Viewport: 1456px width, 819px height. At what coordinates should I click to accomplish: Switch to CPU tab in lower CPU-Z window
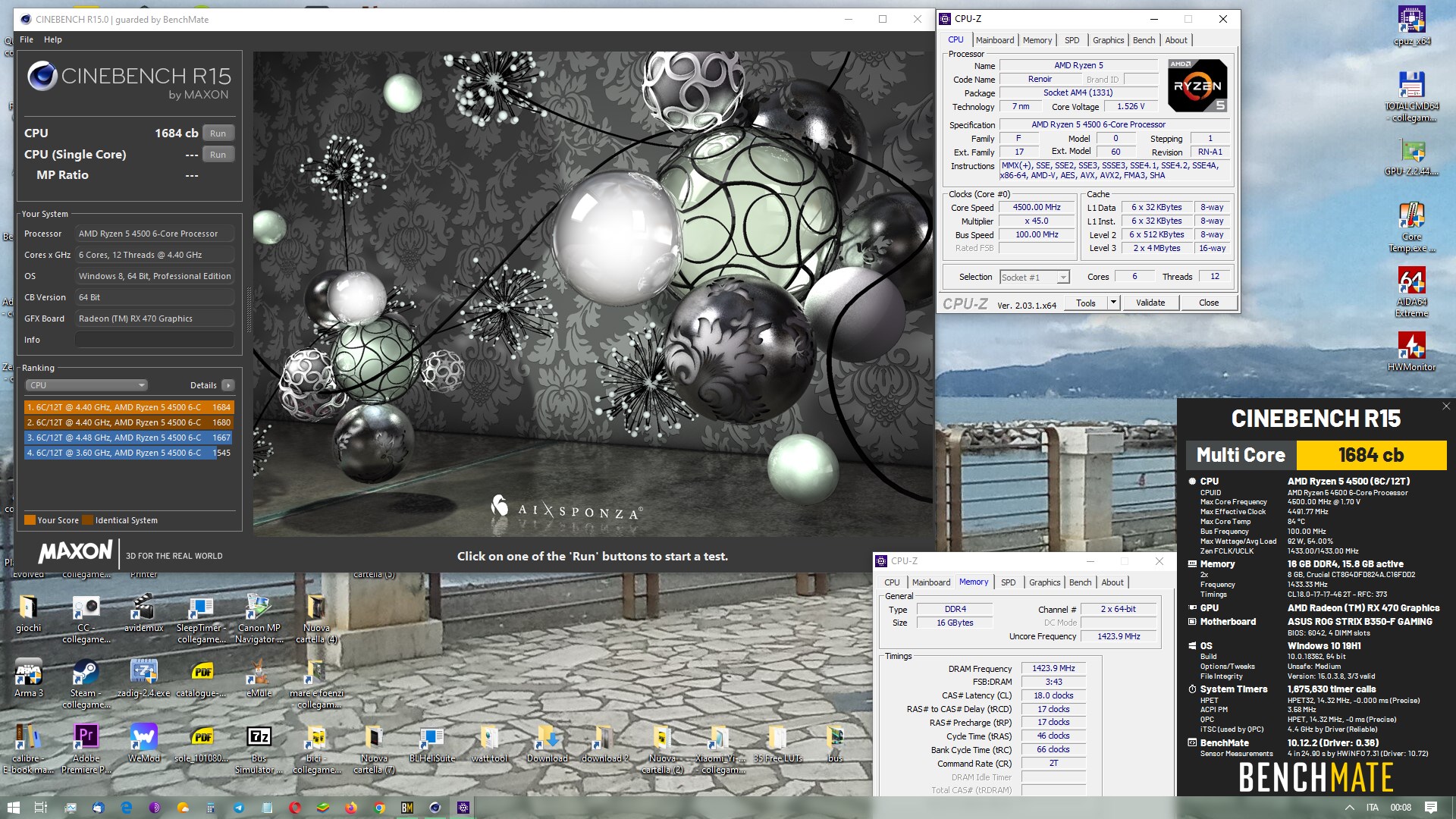892,582
